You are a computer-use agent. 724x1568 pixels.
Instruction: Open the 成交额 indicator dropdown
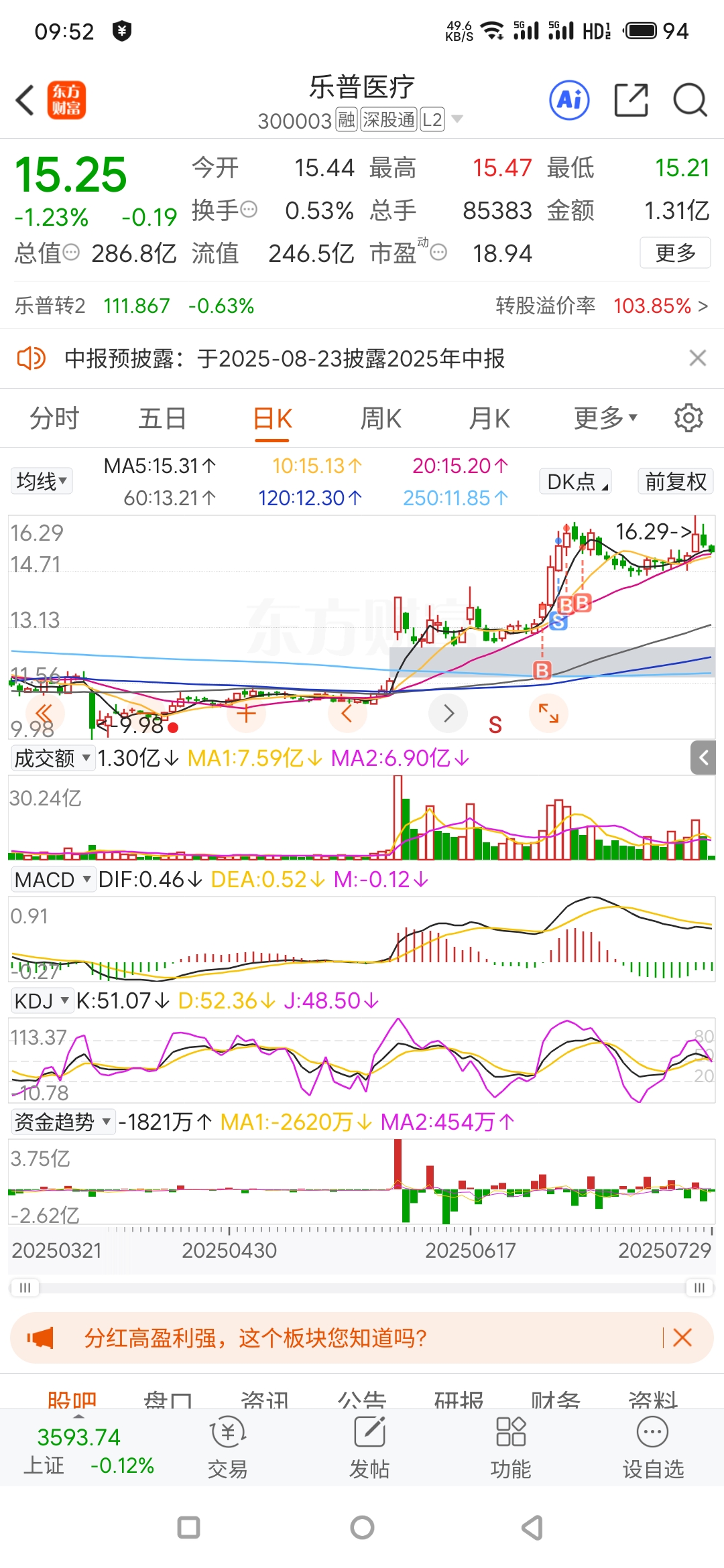pyautogui.click(x=52, y=758)
